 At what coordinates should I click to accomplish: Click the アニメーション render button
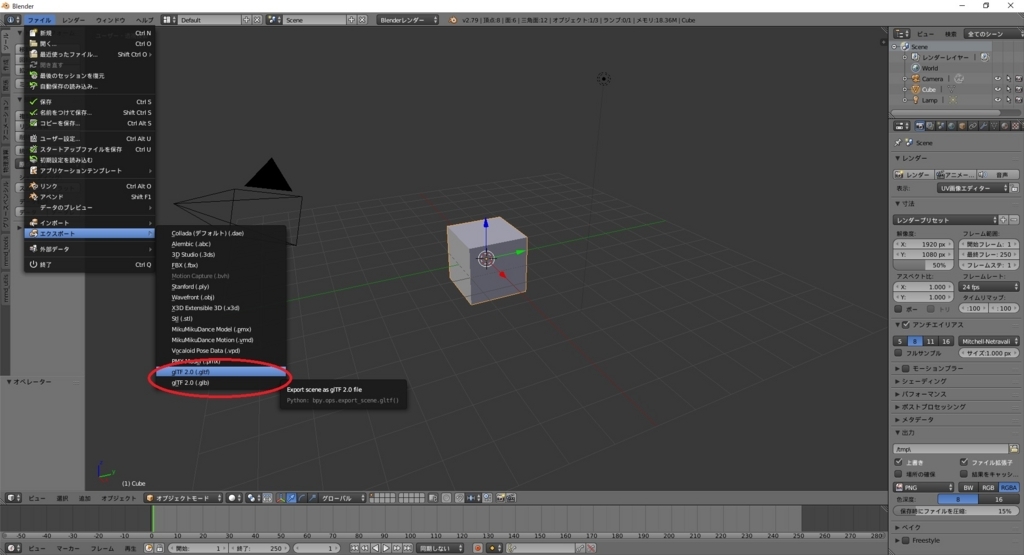tap(955, 175)
